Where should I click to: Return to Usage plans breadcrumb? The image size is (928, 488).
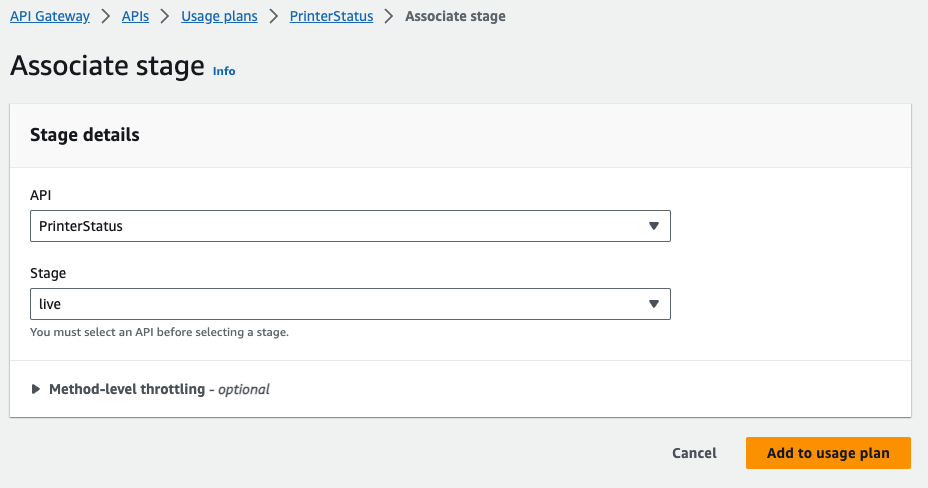pyautogui.click(x=219, y=17)
